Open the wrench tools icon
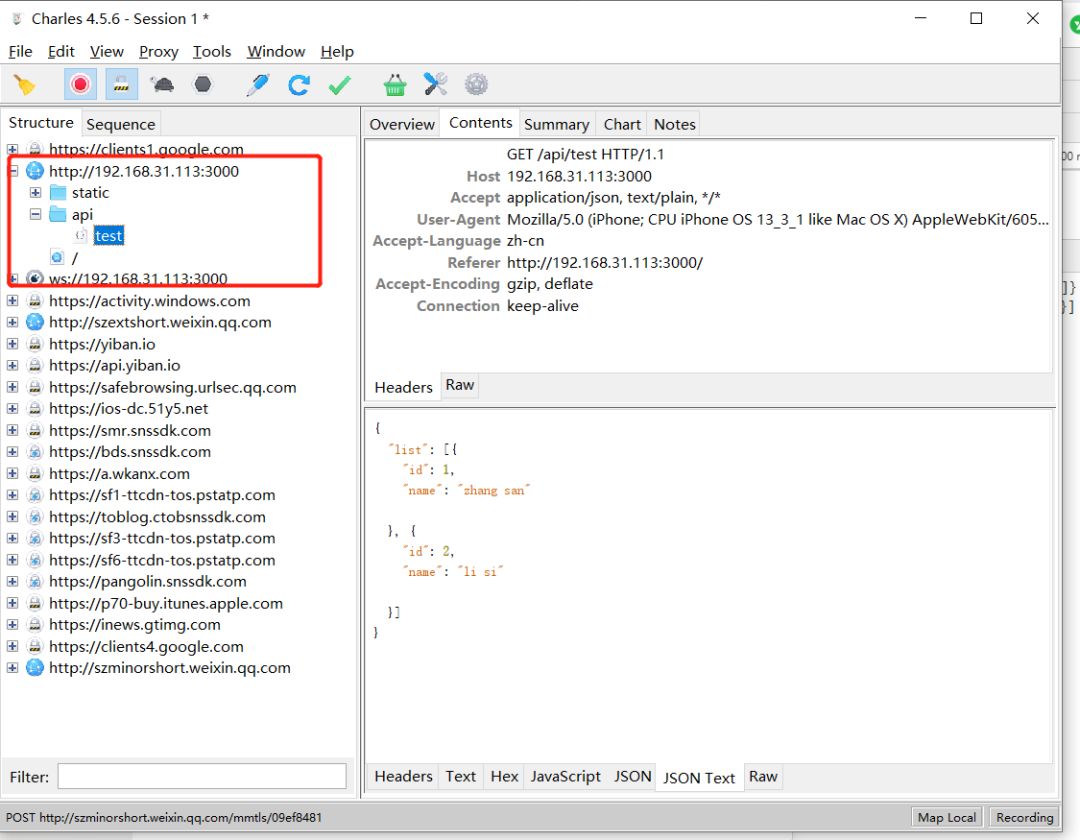 pos(435,85)
